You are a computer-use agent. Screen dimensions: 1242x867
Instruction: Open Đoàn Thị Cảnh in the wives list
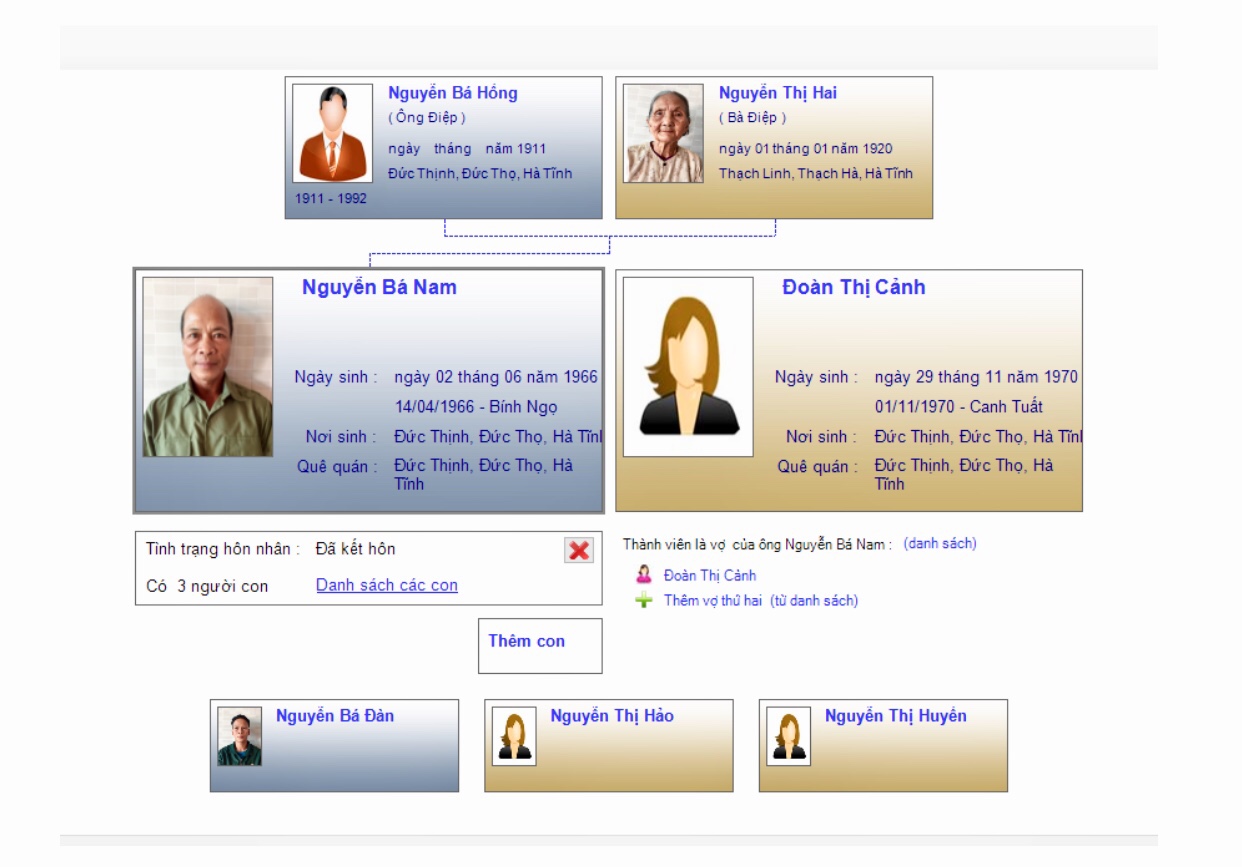click(710, 576)
